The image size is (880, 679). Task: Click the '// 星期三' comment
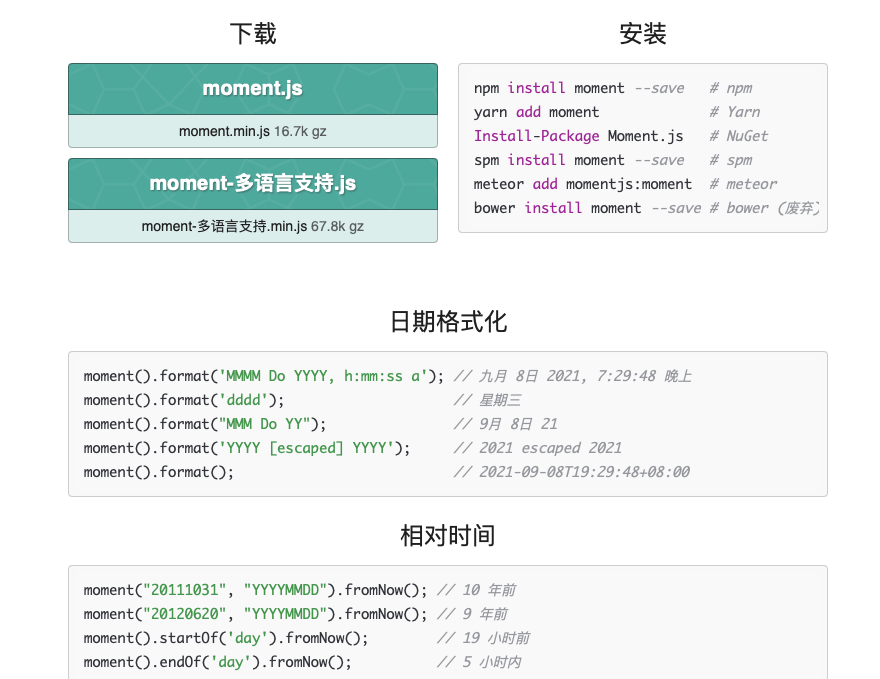487,400
